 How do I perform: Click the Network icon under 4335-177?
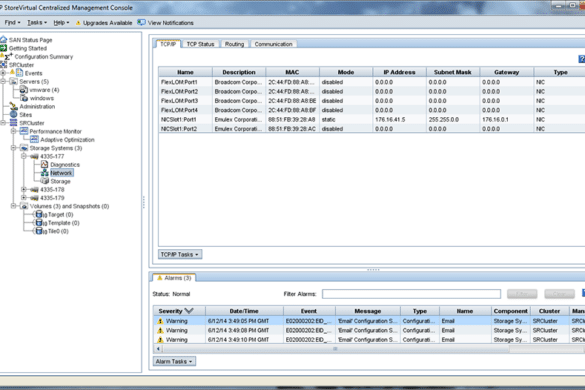coord(45,173)
